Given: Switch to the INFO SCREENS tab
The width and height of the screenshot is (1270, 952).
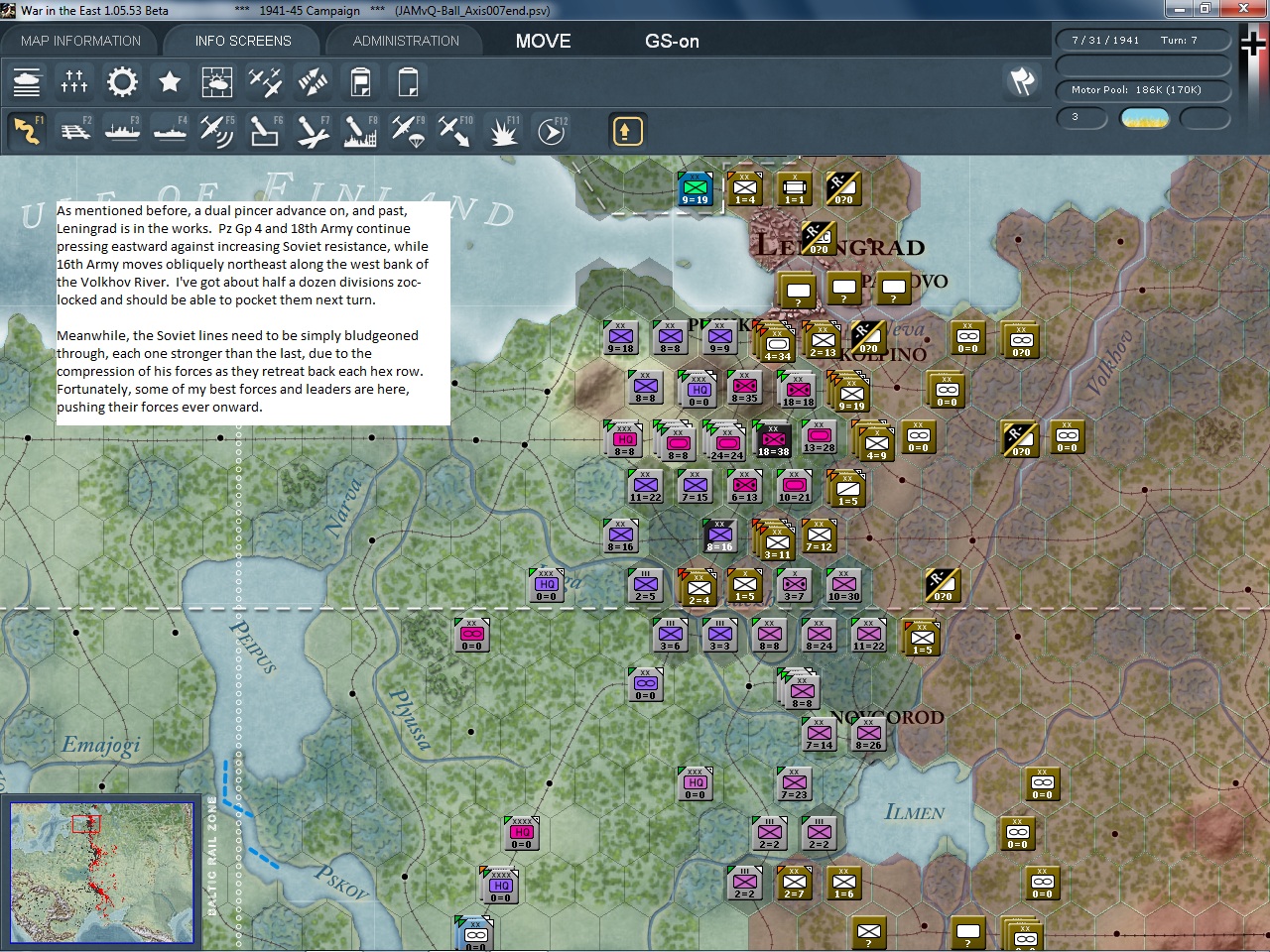Looking at the screenshot, I should coord(243,41).
